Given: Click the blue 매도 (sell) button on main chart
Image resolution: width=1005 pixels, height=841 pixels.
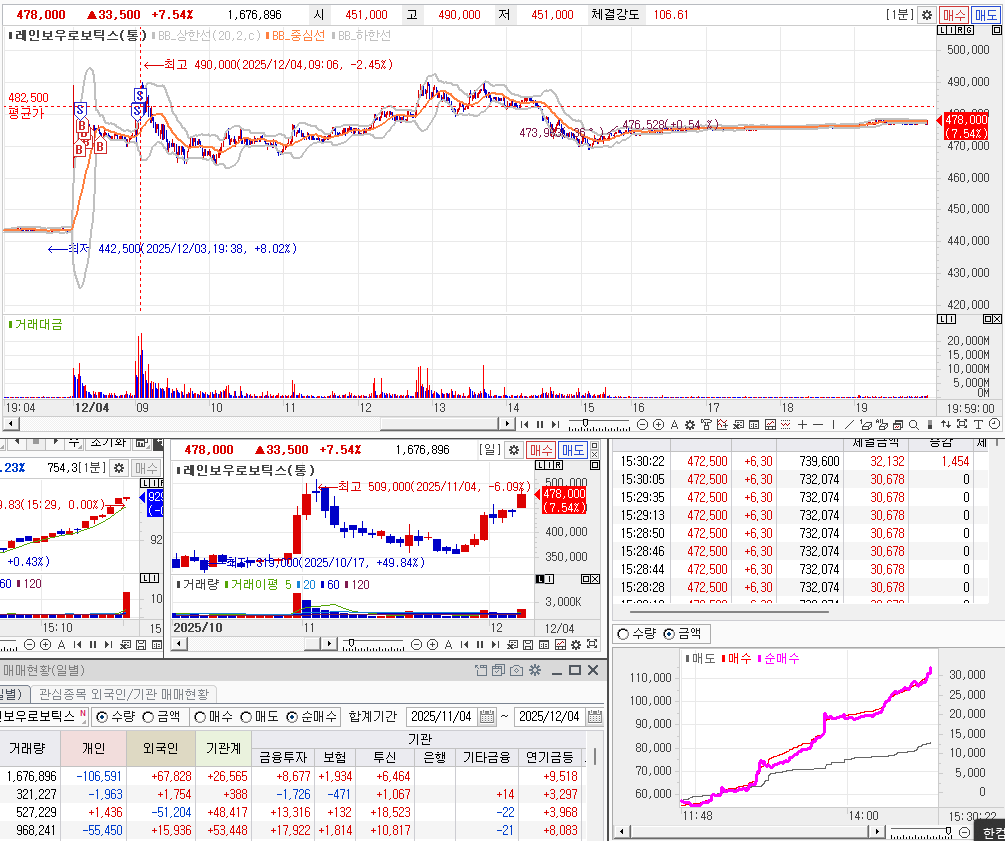Looking at the screenshot, I should tap(986, 15).
